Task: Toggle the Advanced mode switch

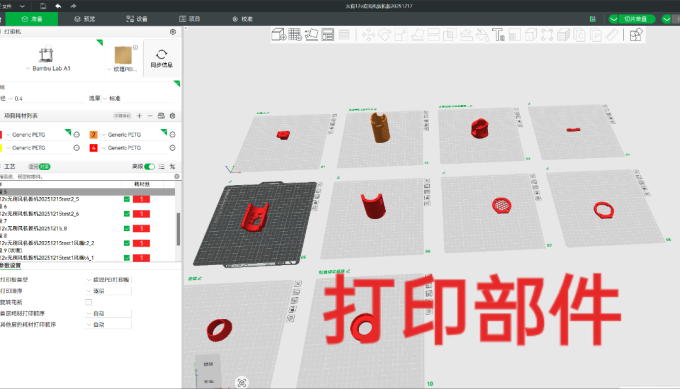Action: tap(149, 167)
